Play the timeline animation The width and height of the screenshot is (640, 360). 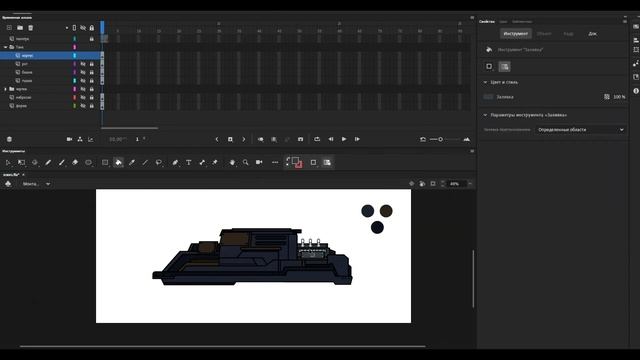[x=344, y=139]
